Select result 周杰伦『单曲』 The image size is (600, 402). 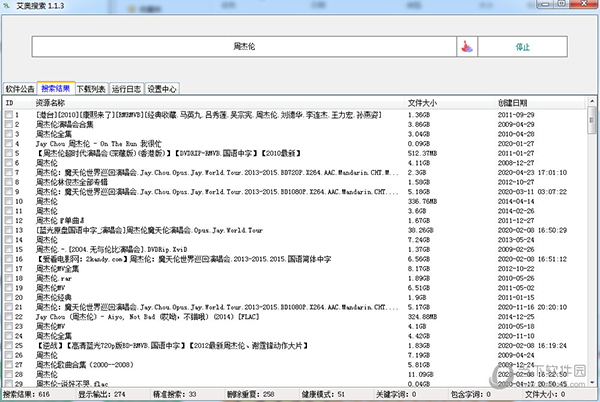(60, 221)
